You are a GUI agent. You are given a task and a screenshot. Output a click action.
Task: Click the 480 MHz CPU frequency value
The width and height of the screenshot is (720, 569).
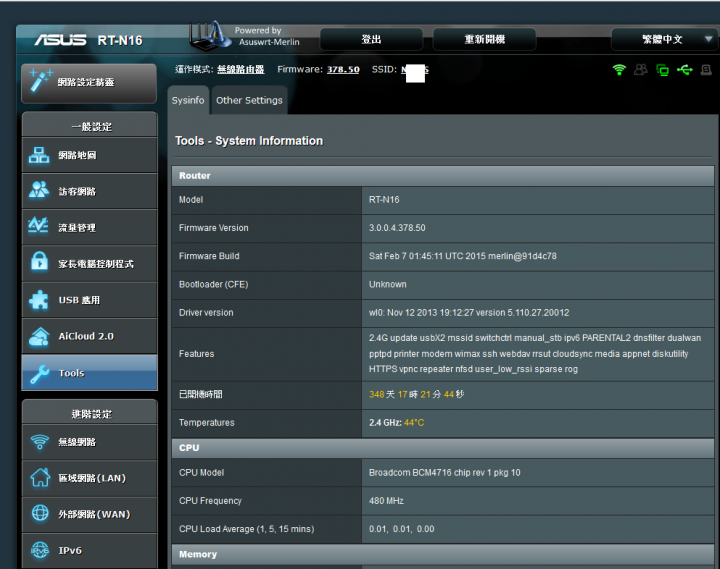pyautogui.click(x=386, y=501)
